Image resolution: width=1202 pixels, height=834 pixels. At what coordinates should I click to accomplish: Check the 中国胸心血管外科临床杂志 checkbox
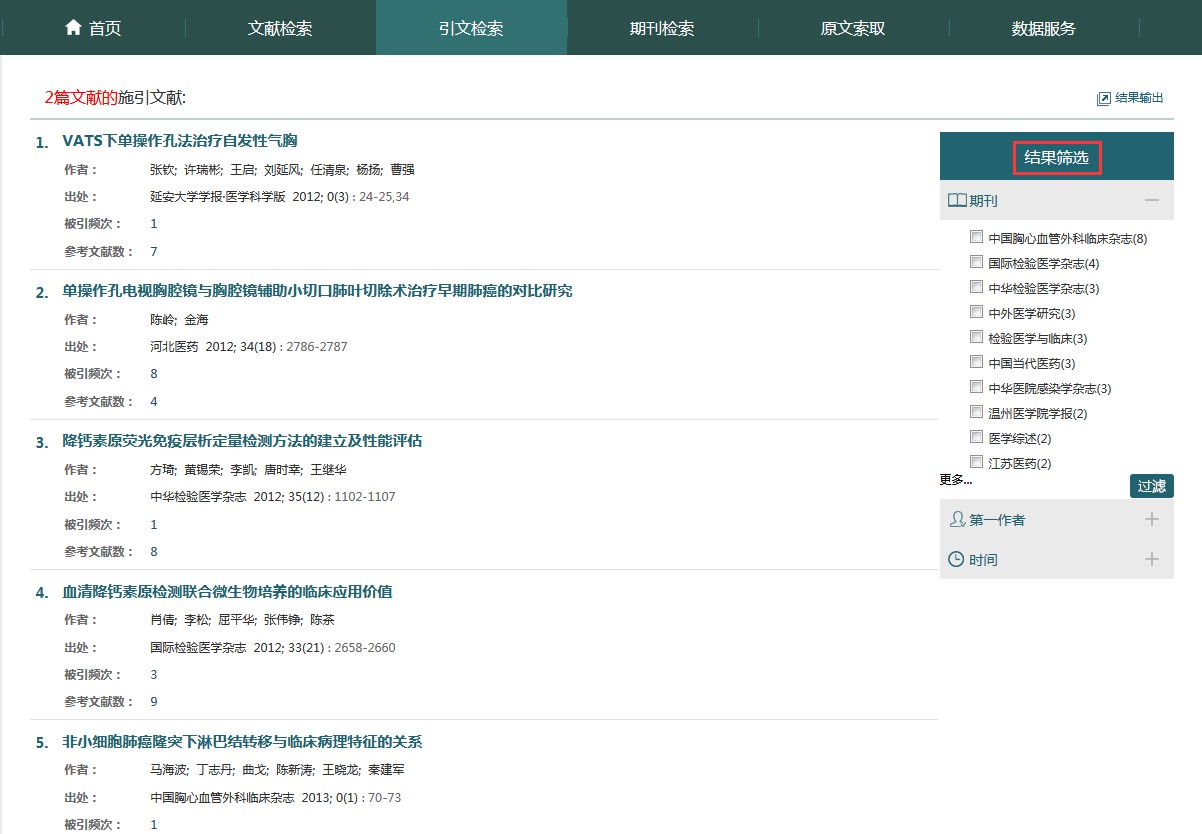coord(976,237)
